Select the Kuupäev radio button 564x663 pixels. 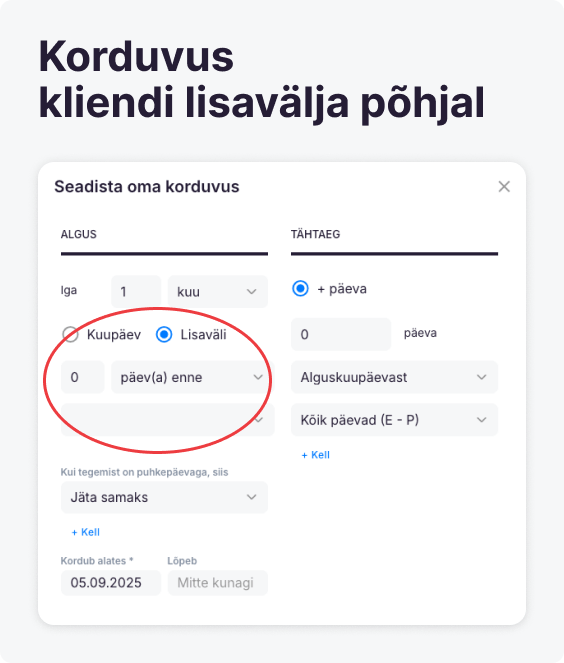coord(70,334)
